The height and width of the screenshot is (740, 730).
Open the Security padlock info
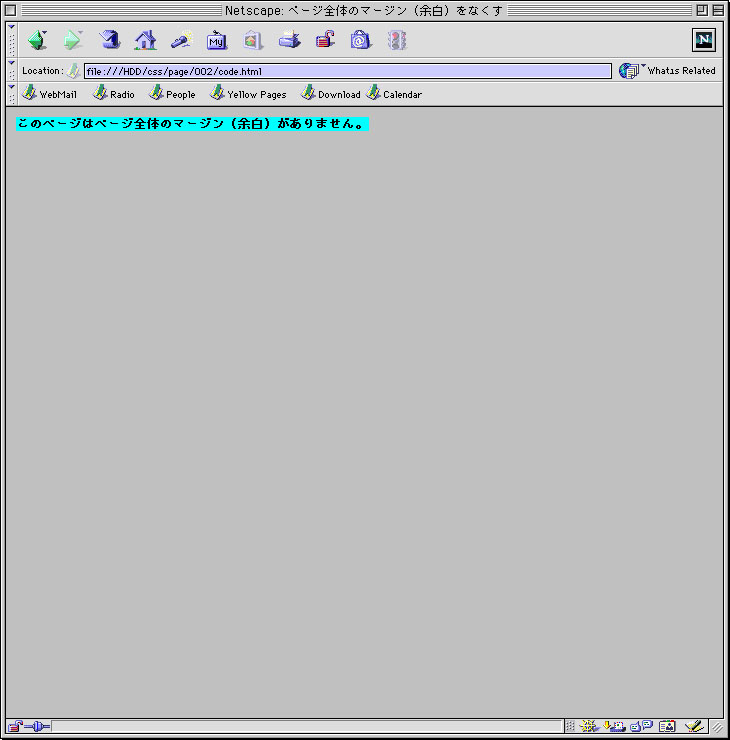[x=325, y=40]
